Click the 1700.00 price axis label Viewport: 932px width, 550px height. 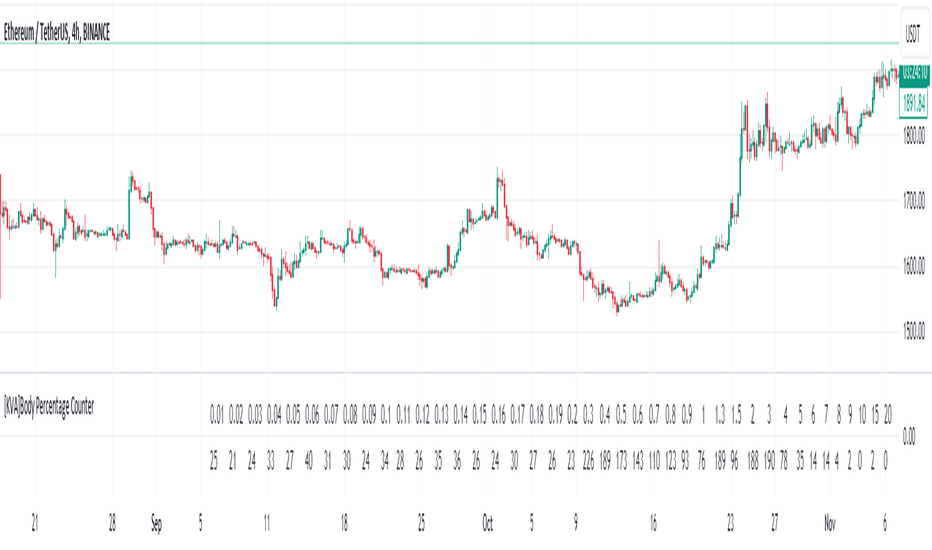[914, 201]
